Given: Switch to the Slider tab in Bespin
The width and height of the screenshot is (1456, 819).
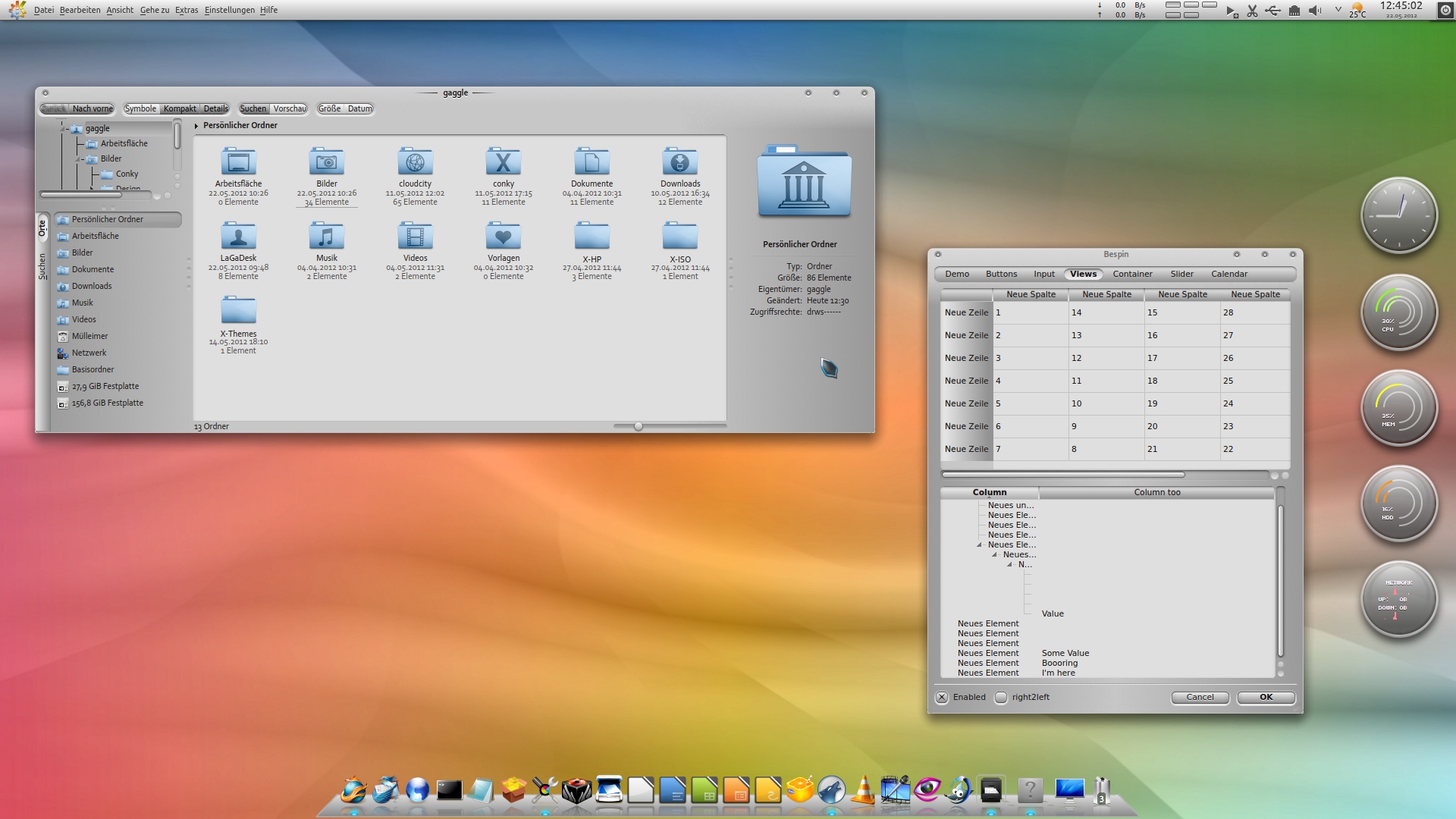Looking at the screenshot, I should coord(1181,274).
